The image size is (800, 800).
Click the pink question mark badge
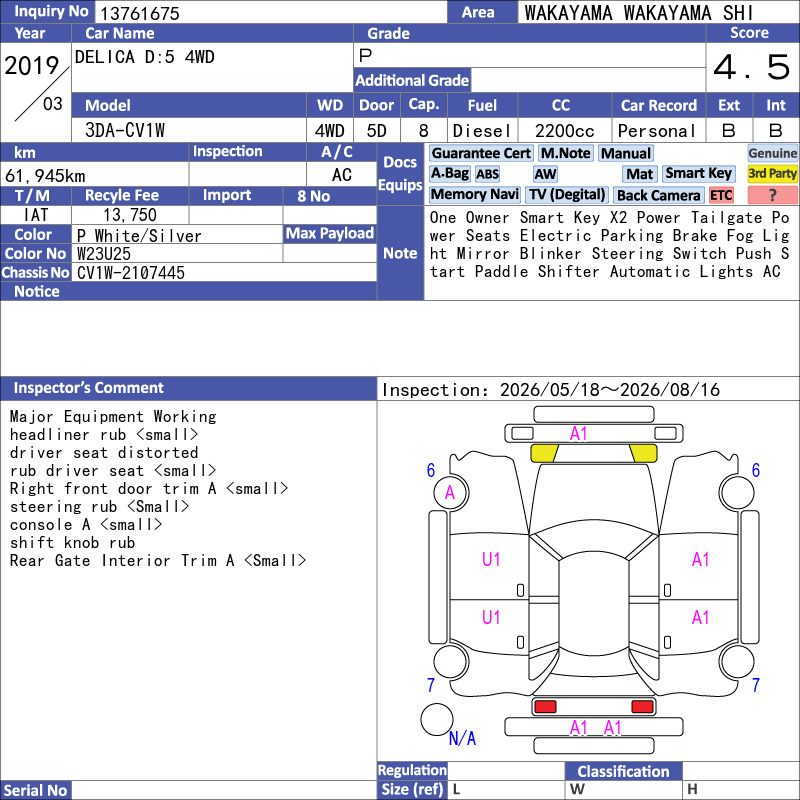[x=772, y=195]
